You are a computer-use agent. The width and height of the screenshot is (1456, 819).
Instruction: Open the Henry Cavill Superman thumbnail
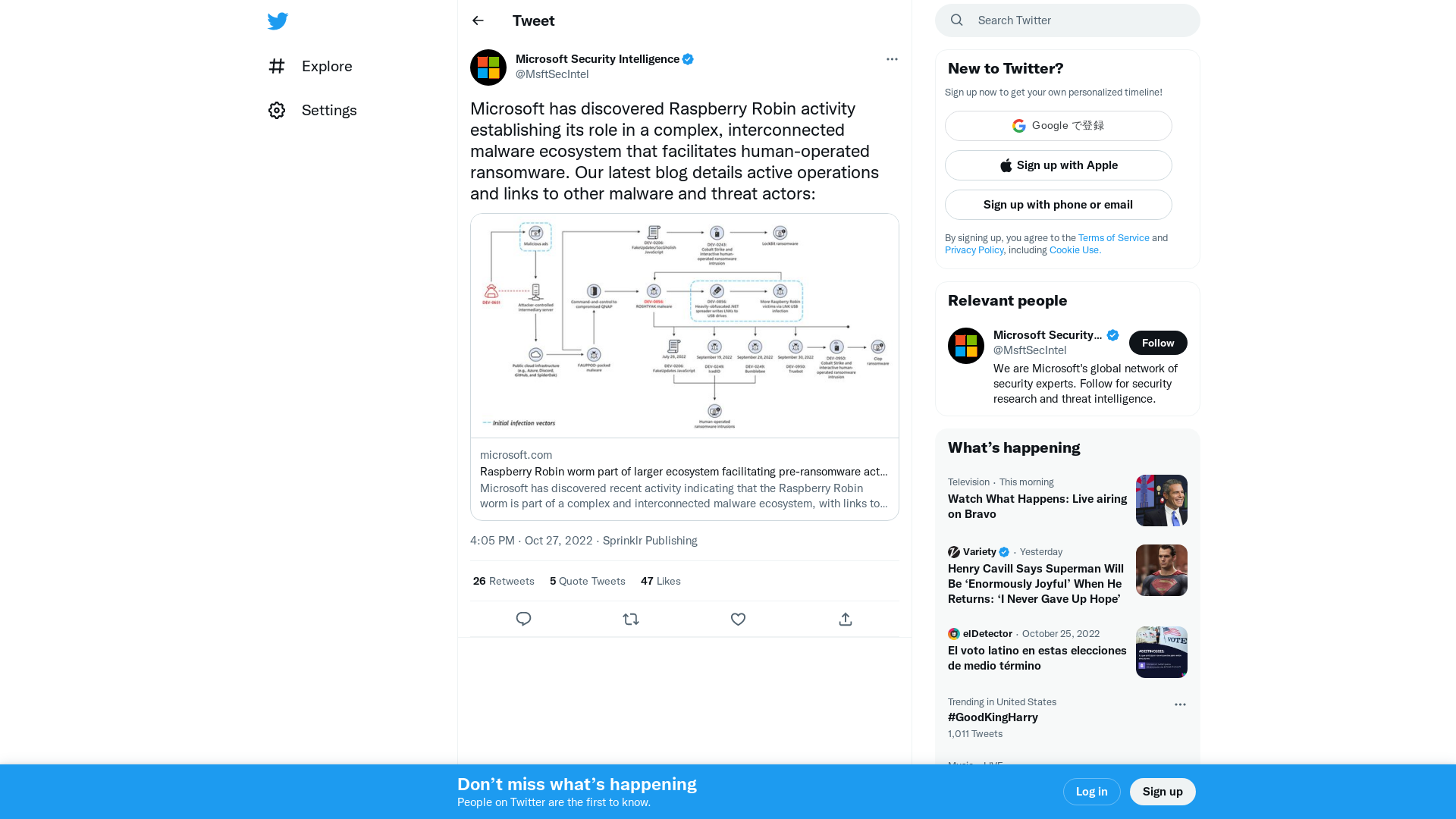pyautogui.click(x=1161, y=570)
